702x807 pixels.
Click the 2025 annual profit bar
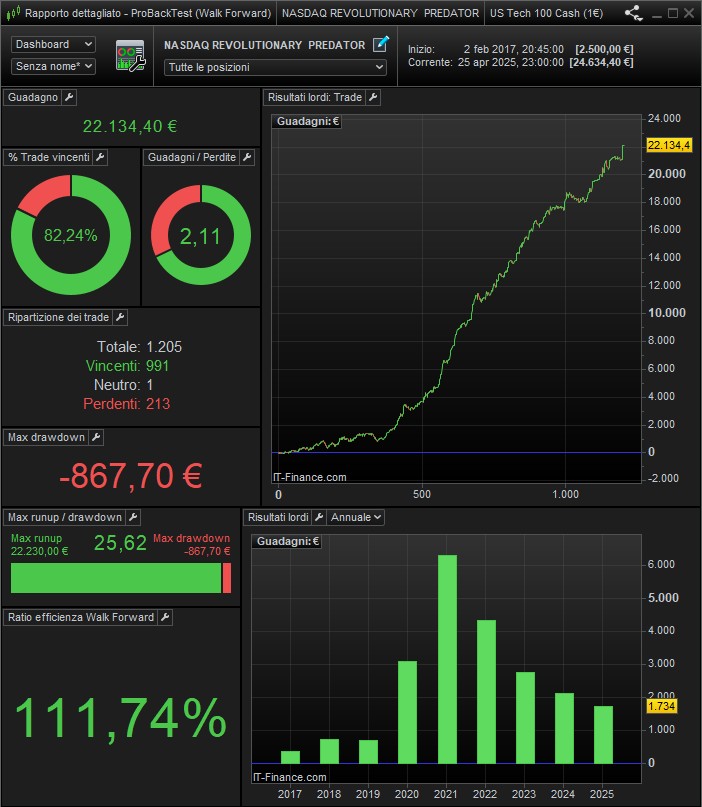(x=603, y=734)
